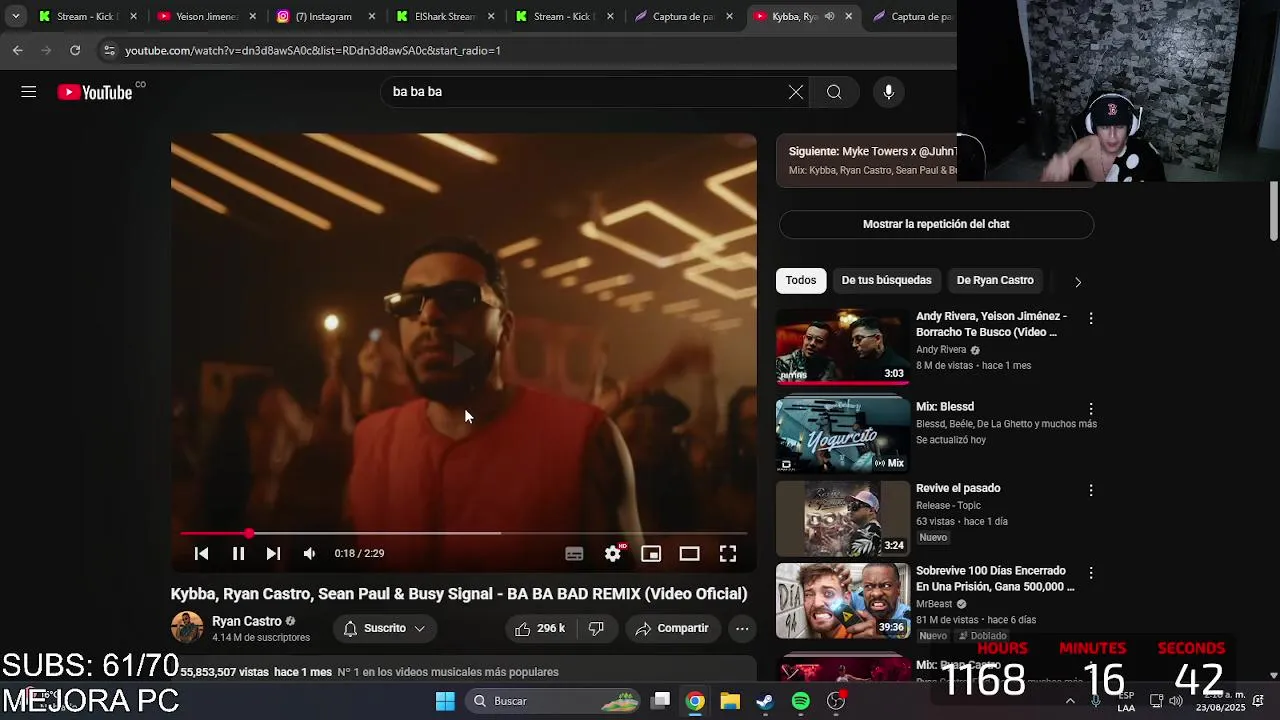Click the Windows taskbar Buscar box
Screen dimensions: 1280x720
point(553,701)
